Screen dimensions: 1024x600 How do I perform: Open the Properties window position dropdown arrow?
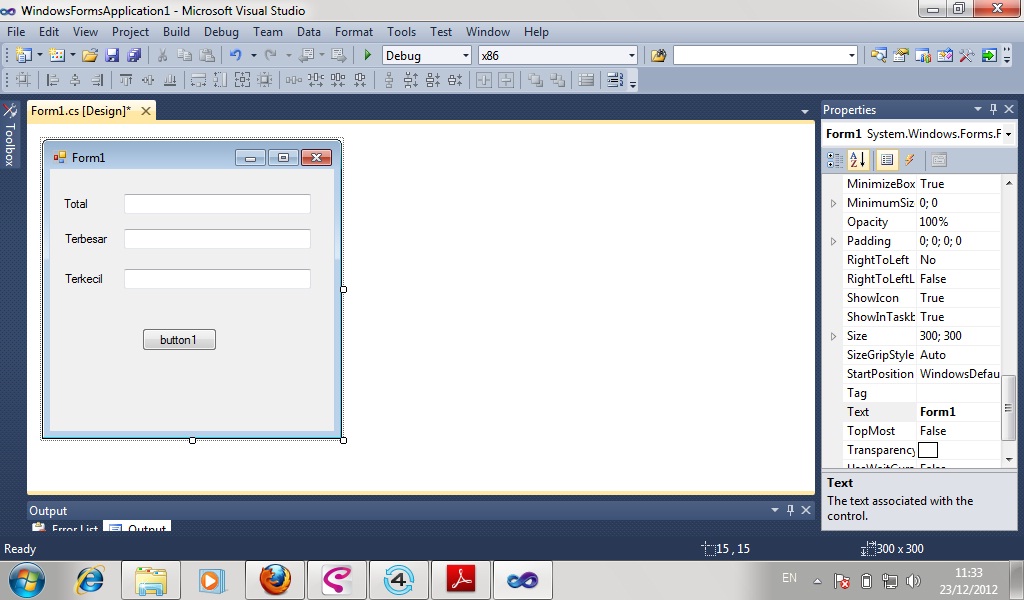point(978,109)
